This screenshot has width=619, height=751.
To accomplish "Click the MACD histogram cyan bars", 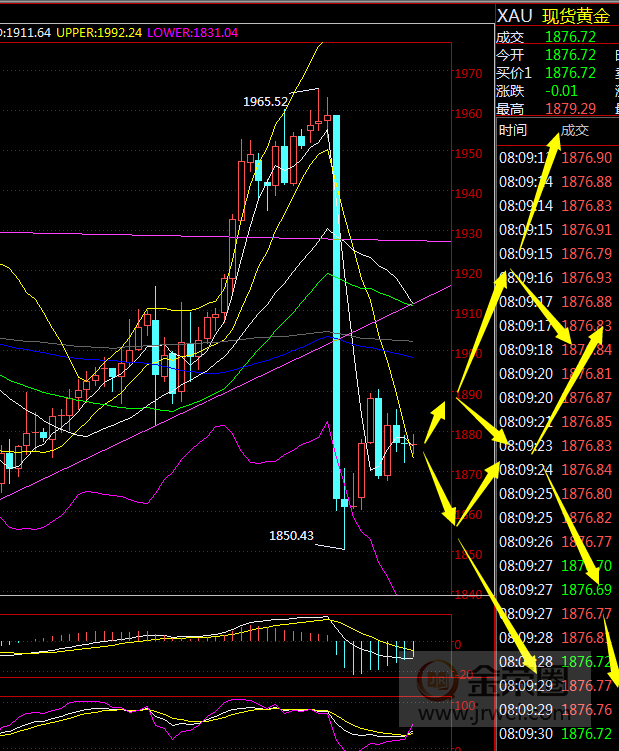I will [x=375, y=655].
